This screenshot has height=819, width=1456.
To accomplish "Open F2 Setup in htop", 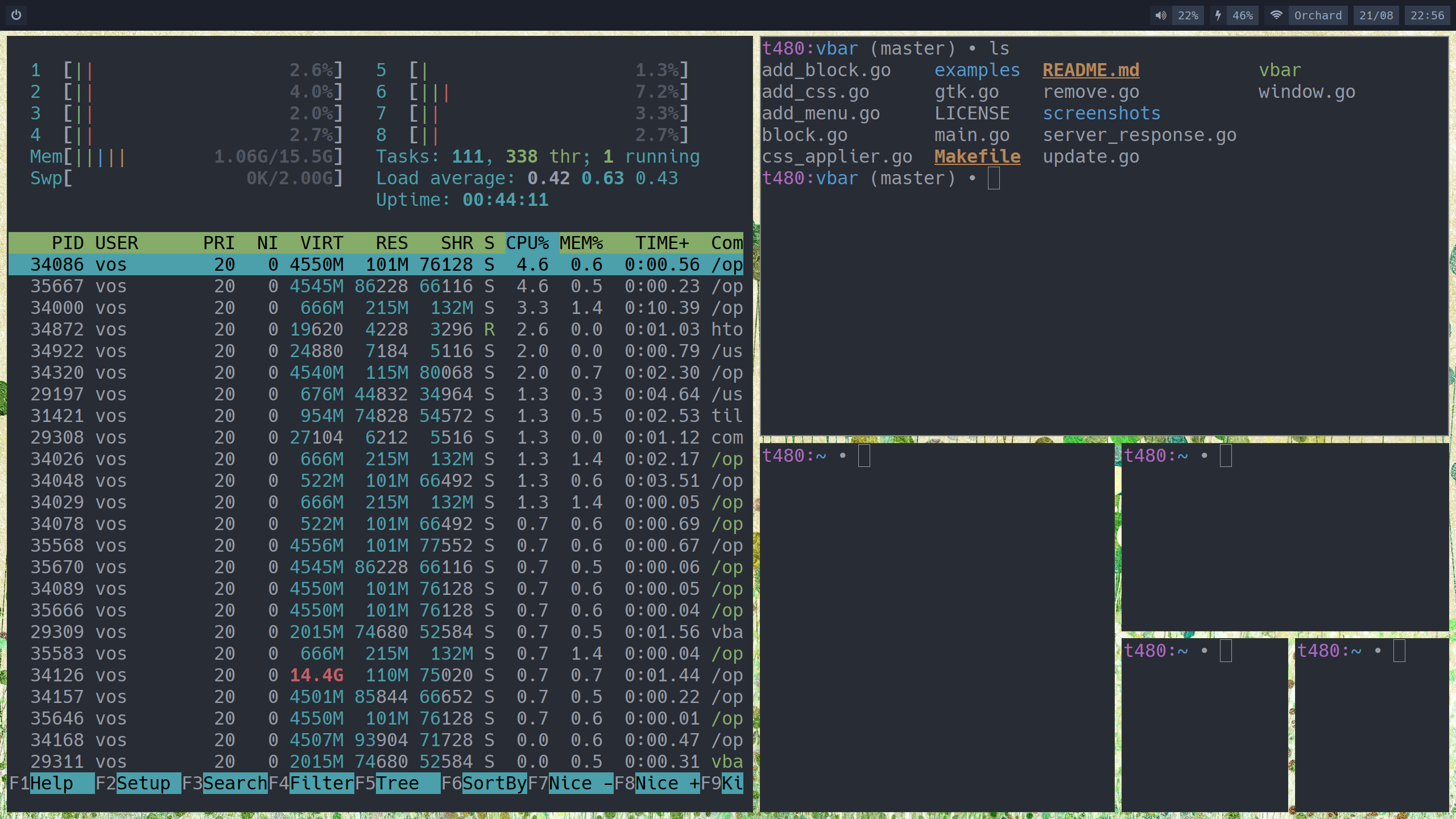I will coord(143,783).
